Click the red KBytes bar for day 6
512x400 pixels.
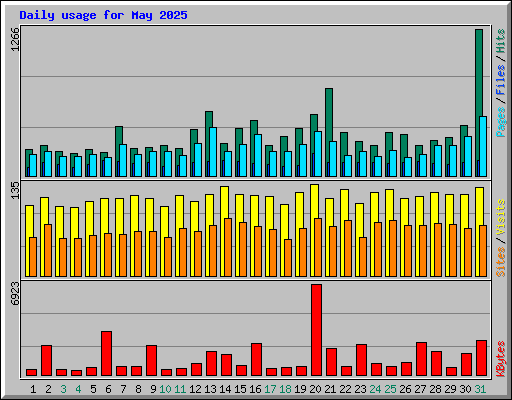tap(106, 353)
